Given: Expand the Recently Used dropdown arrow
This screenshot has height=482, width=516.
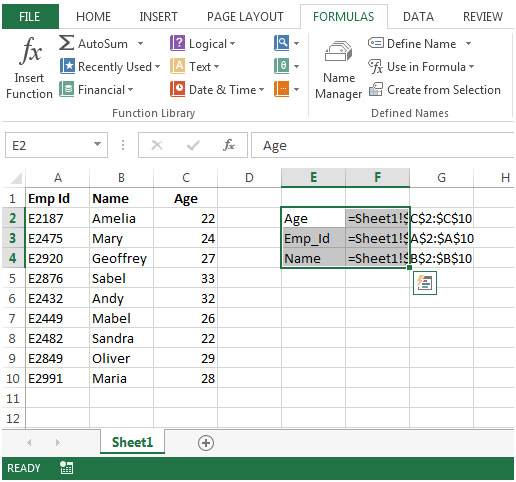Looking at the screenshot, I should [x=157, y=67].
